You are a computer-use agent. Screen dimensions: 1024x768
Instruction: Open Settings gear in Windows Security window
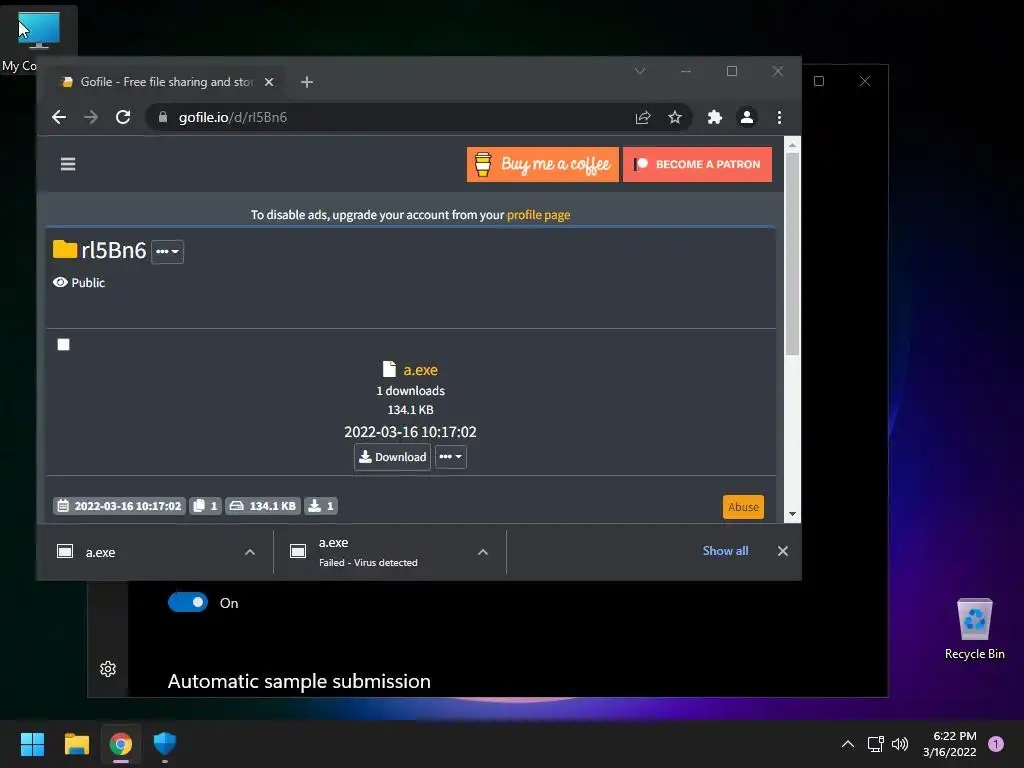point(108,669)
